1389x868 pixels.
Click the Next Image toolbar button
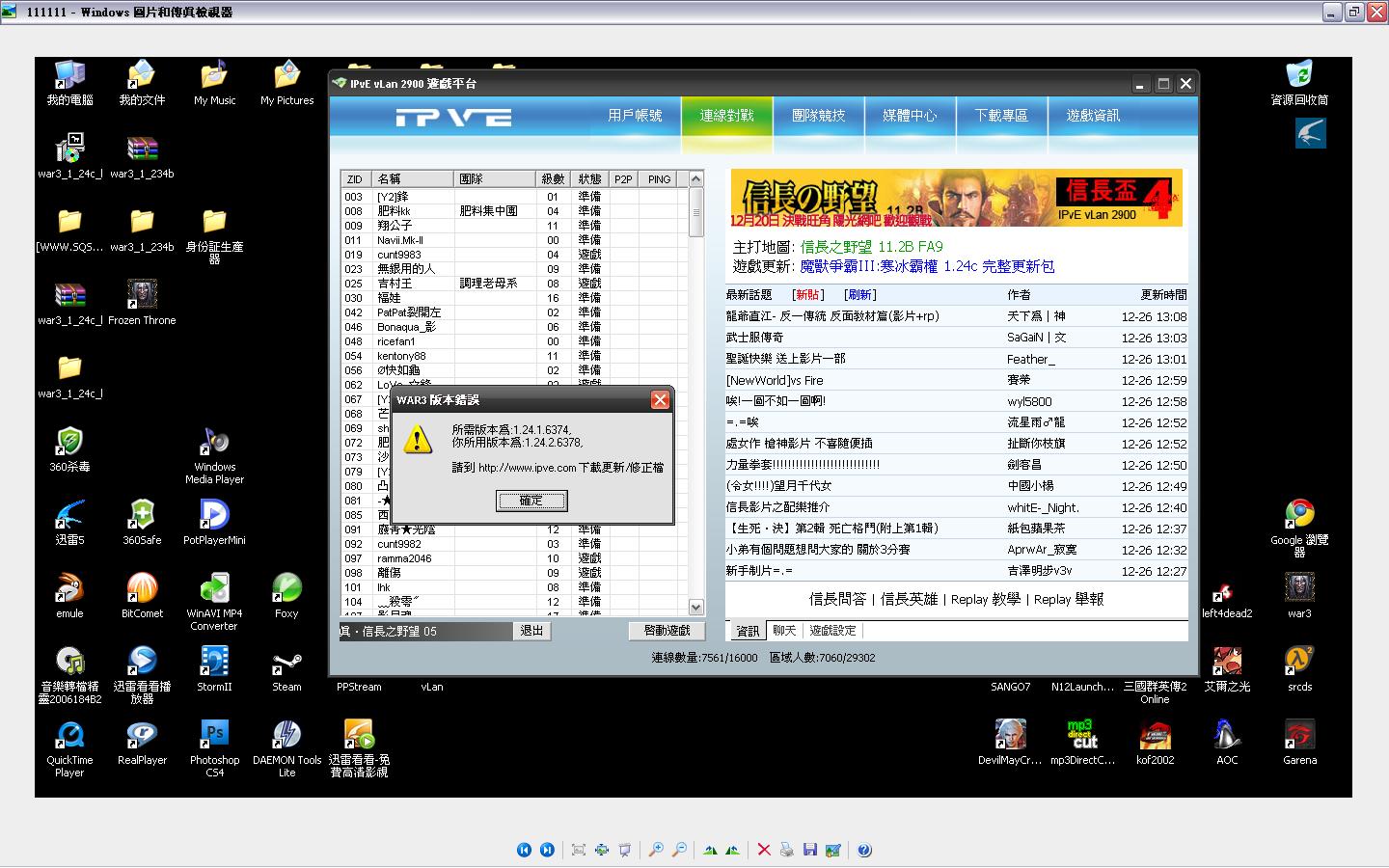pos(547,850)
